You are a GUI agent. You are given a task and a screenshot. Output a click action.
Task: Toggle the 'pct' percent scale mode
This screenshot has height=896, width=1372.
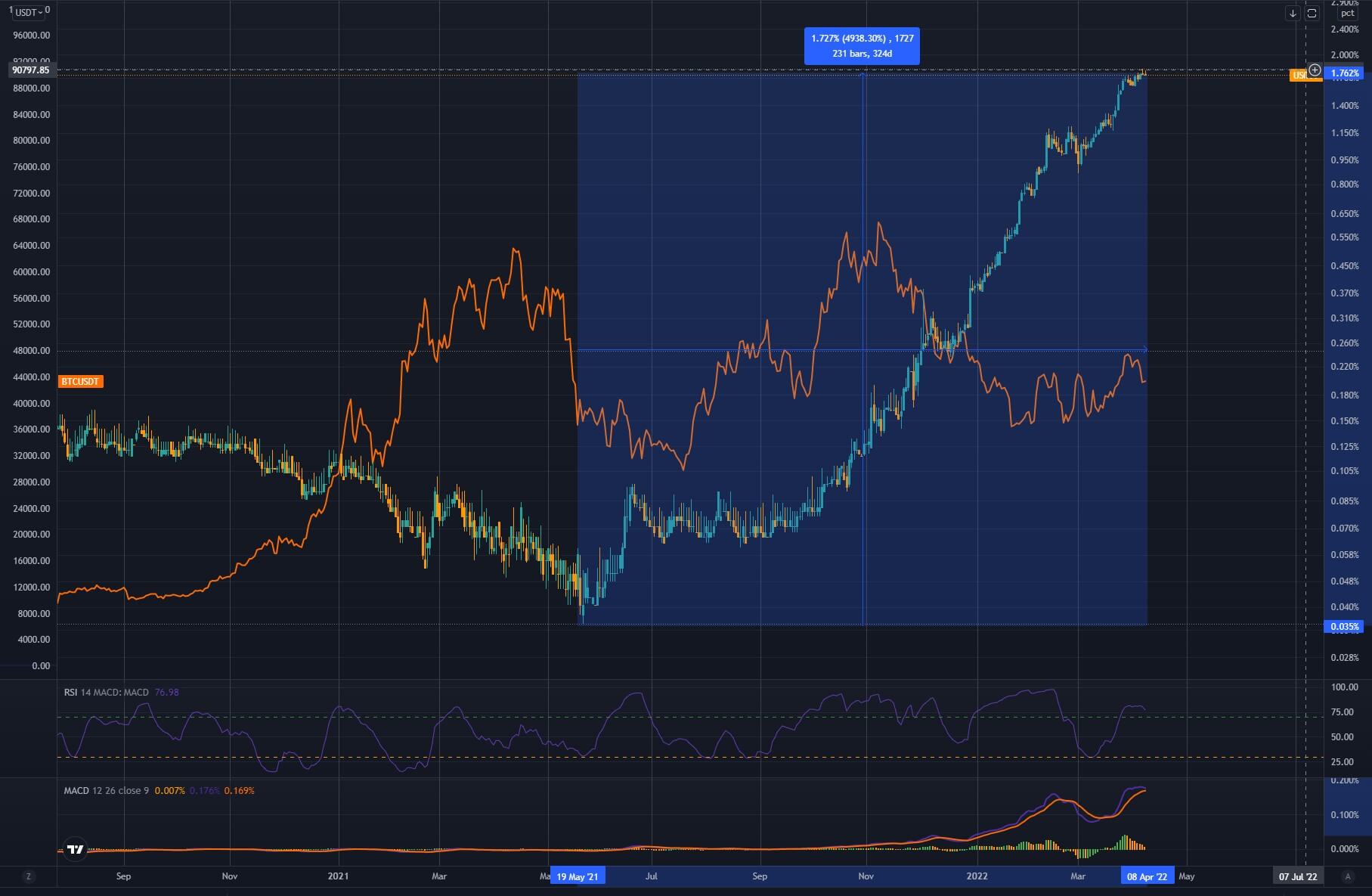coord(1346,12)
